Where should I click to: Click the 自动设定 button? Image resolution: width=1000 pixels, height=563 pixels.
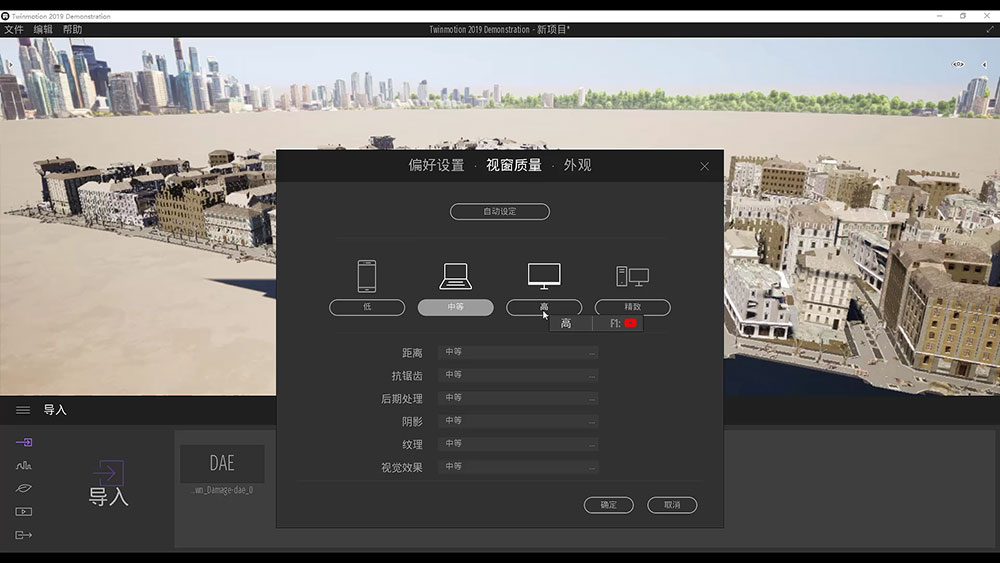[499, 212]
